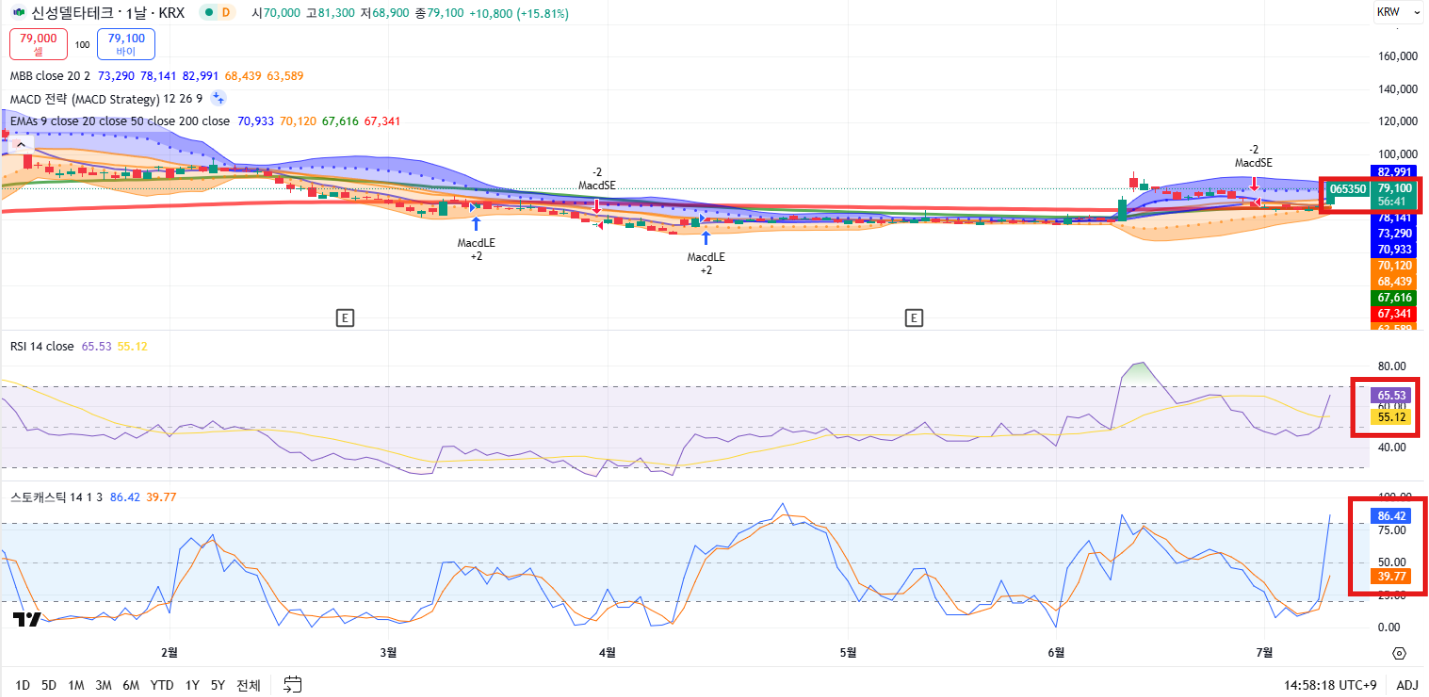The height and width of the screenshot is (697, 1429).
Task: Click the 2월 label on the time axis
Action: tap(169, 652)
